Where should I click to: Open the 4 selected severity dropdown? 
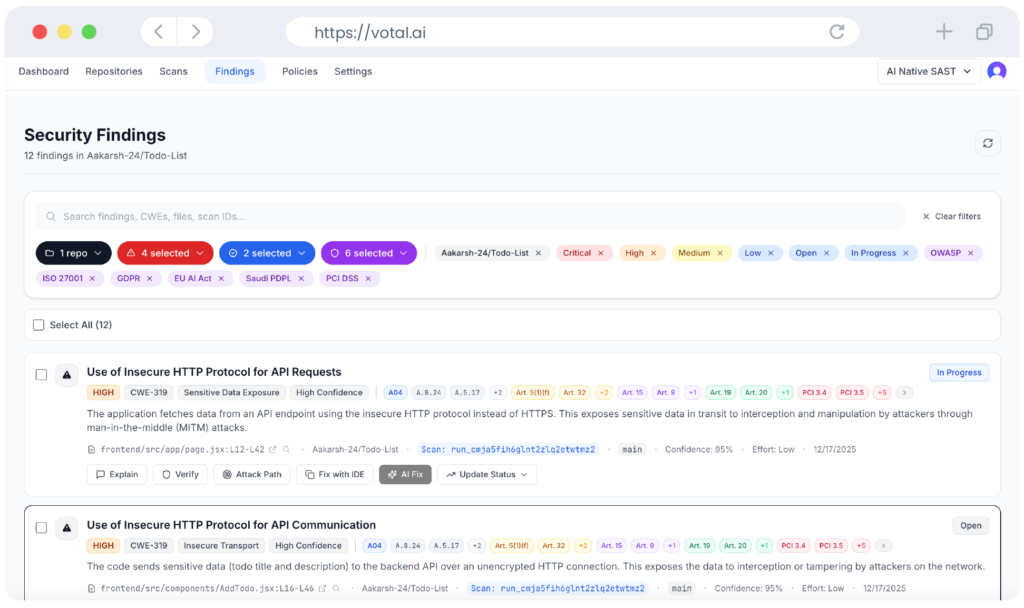[x=165, y=253]
